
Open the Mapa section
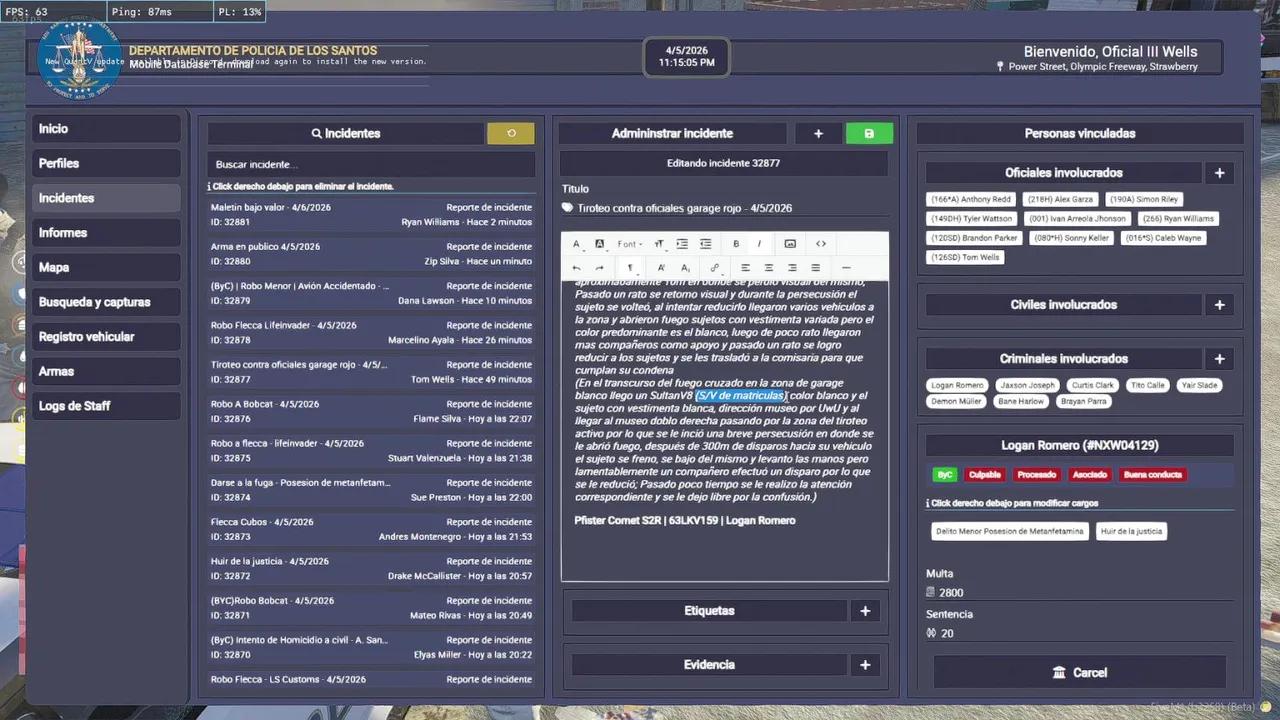pos(106,267)
